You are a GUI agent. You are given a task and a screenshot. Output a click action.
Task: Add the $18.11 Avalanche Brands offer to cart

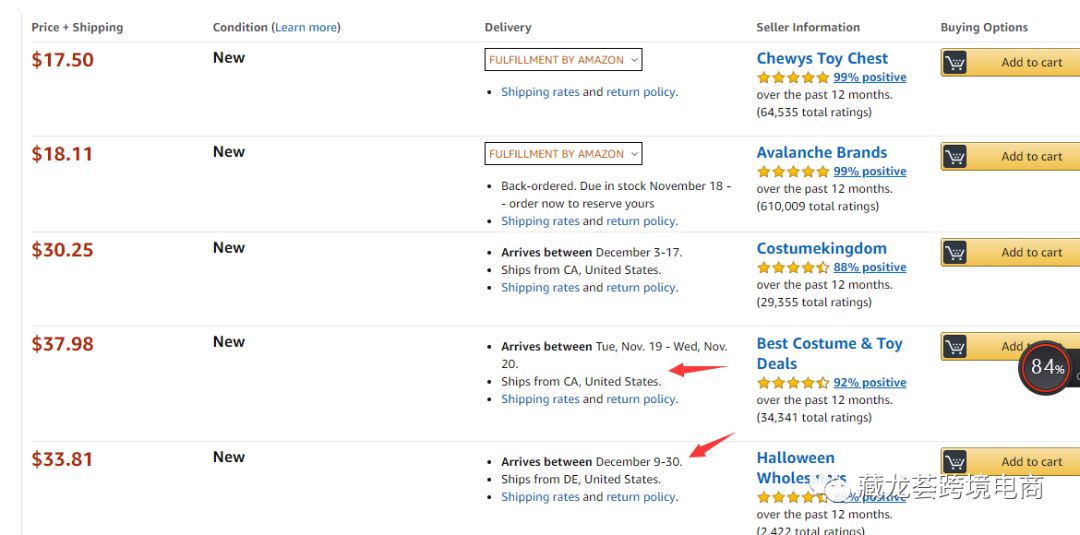pos(1031,157)
